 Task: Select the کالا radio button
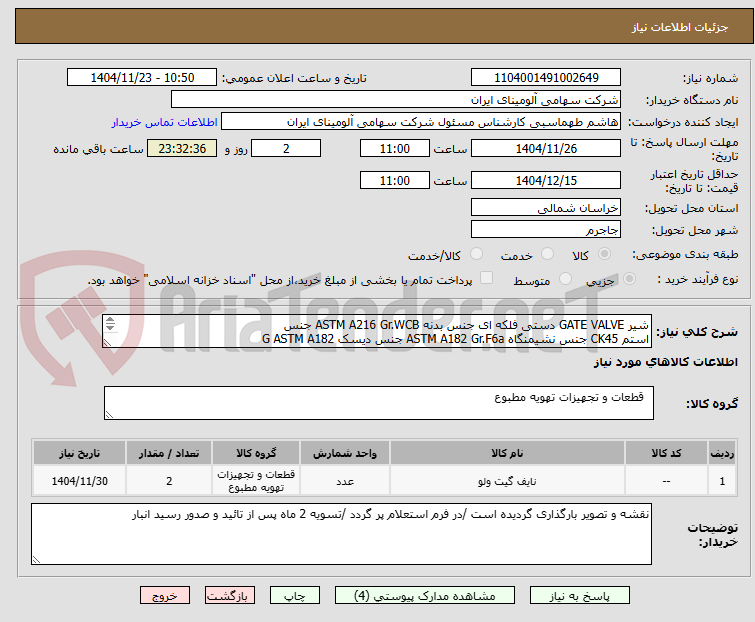(x=604, y=254)
